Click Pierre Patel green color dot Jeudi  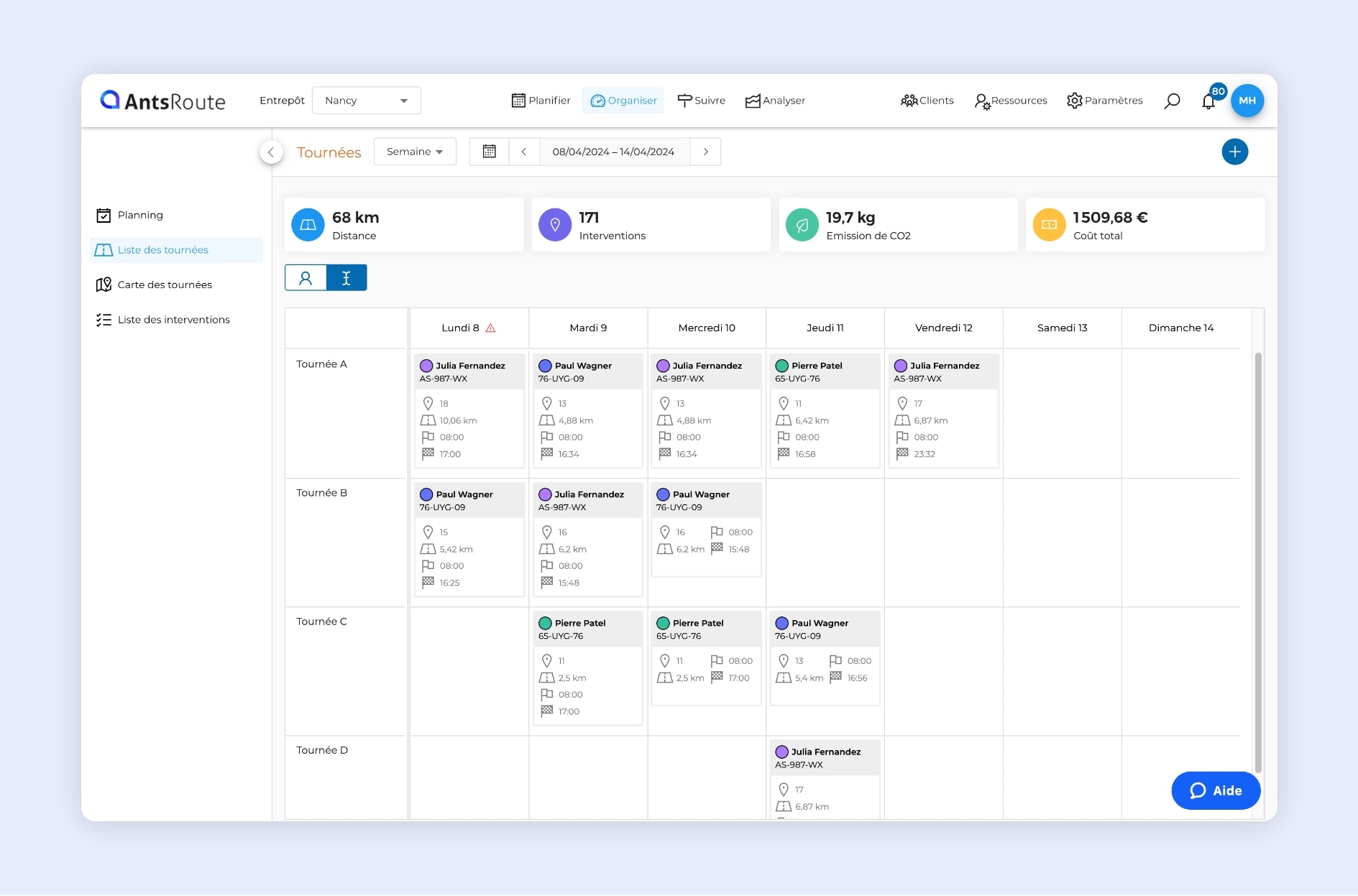point(782,366)
